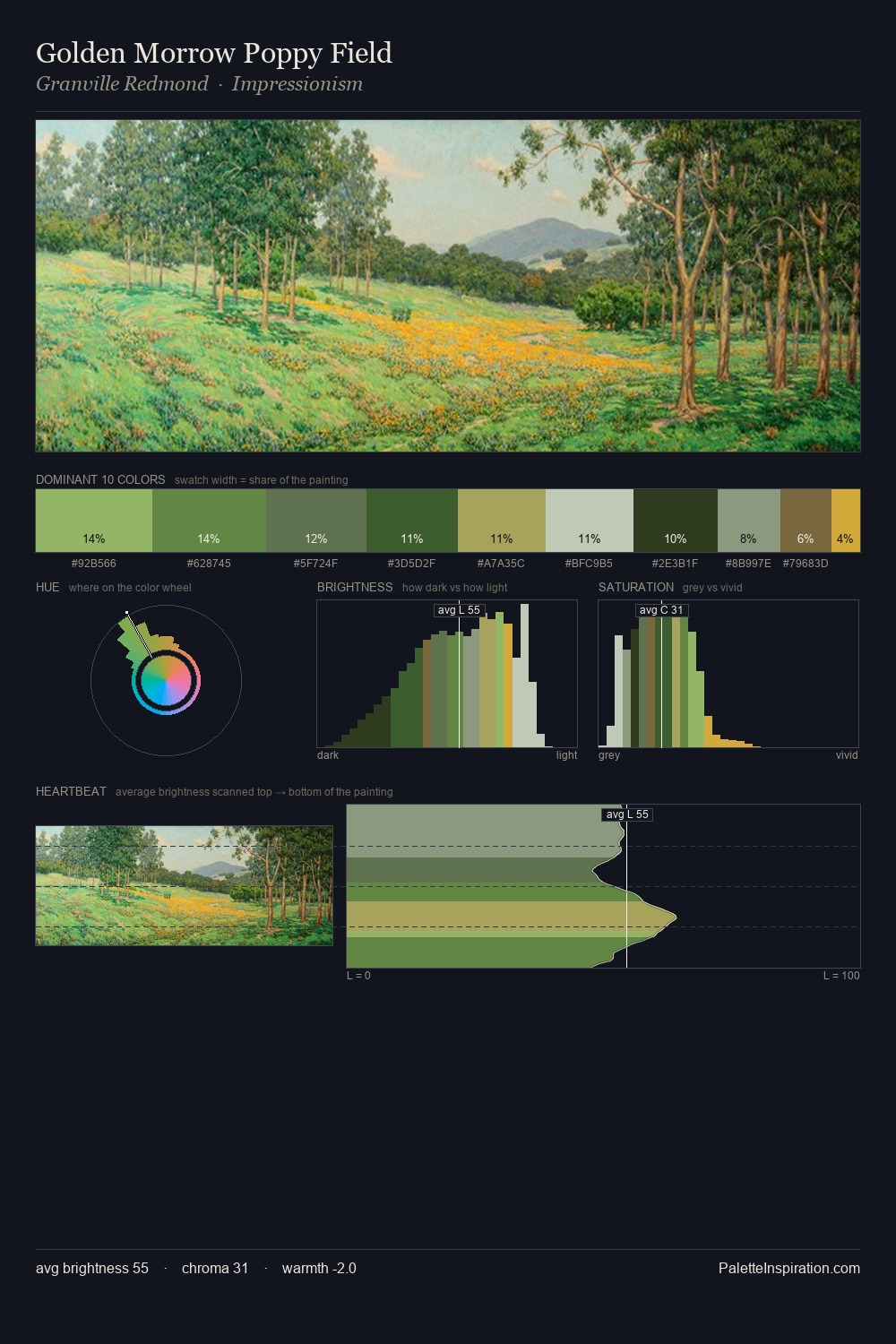Click 'how dark vs how light' caption
This screenshot has width=896, height=1344.
tap(455, 588)
